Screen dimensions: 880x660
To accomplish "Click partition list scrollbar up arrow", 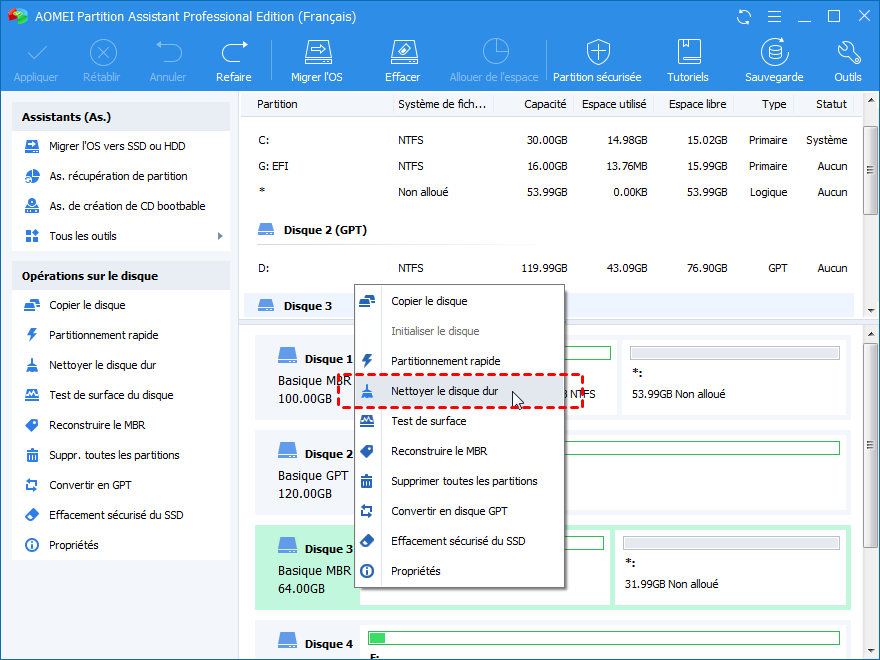I will (870, 101).
